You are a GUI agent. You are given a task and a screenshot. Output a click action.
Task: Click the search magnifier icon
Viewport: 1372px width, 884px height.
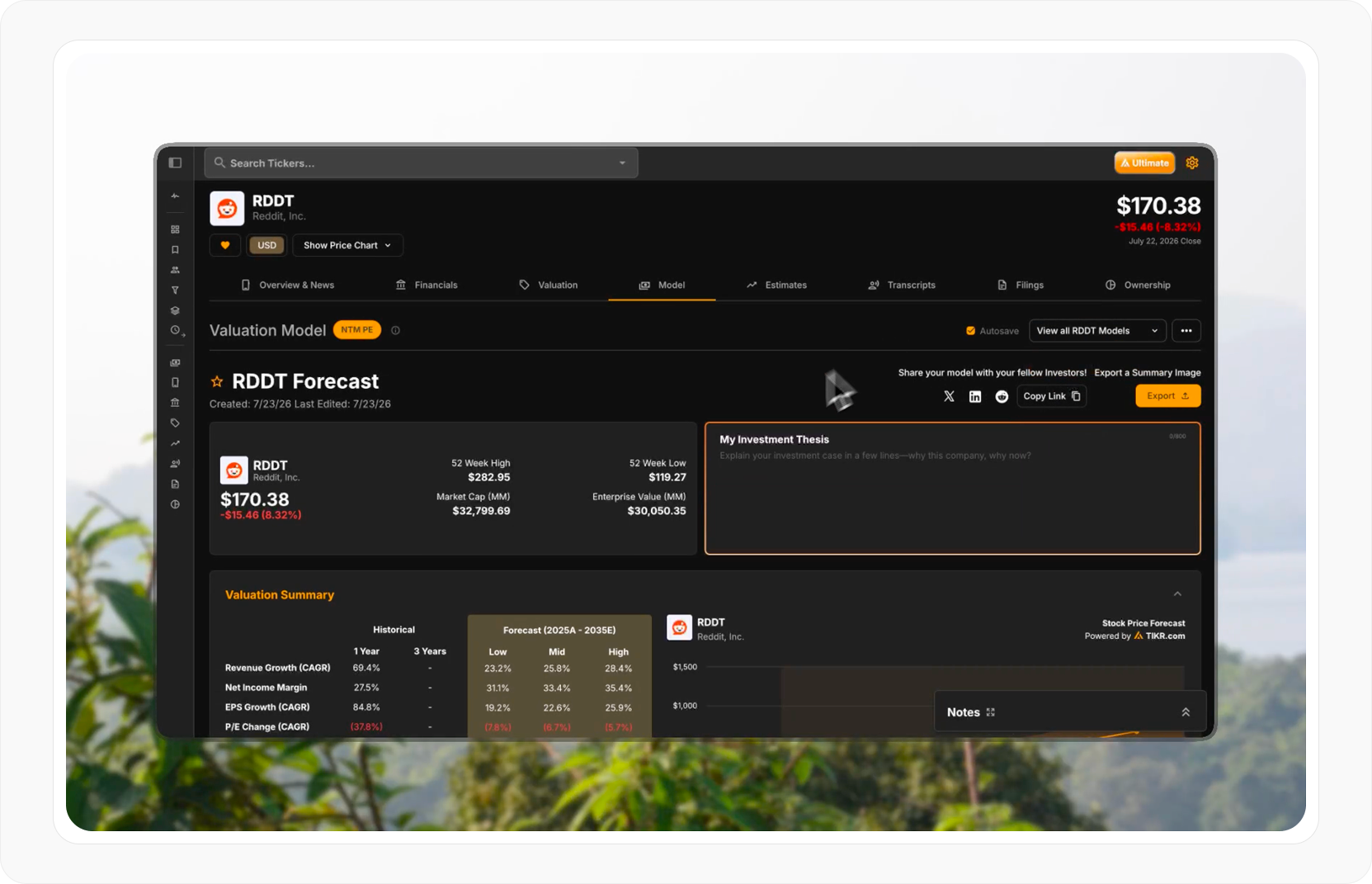click(x=219, y=163)
